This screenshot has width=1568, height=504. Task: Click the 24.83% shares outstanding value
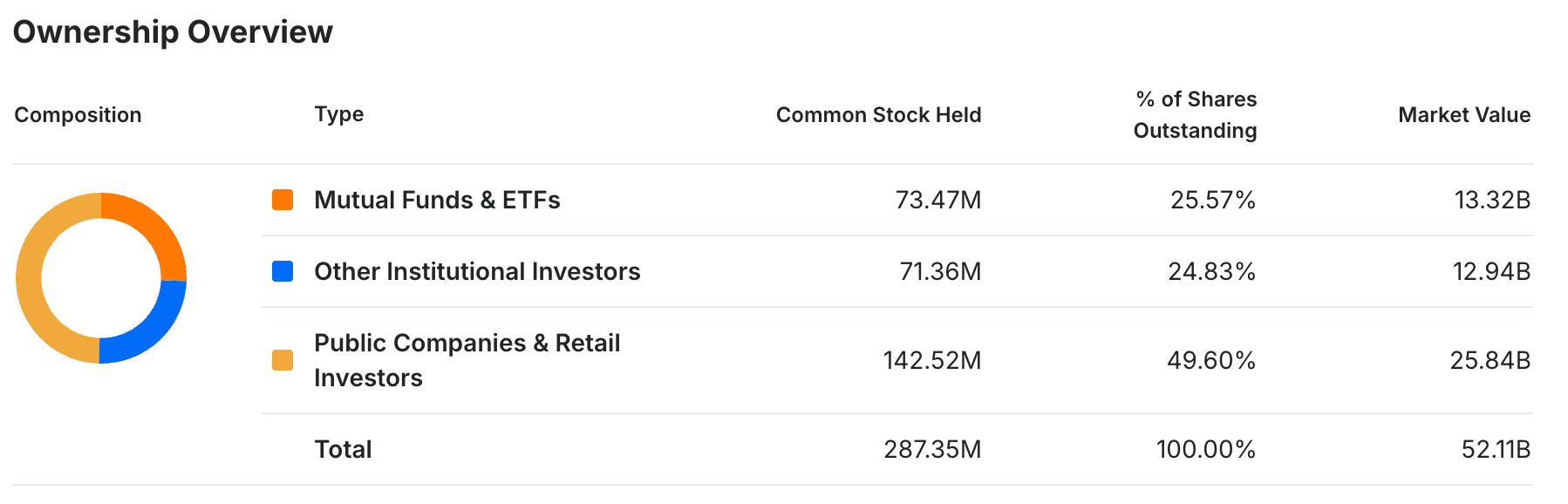pos(1211,272)
